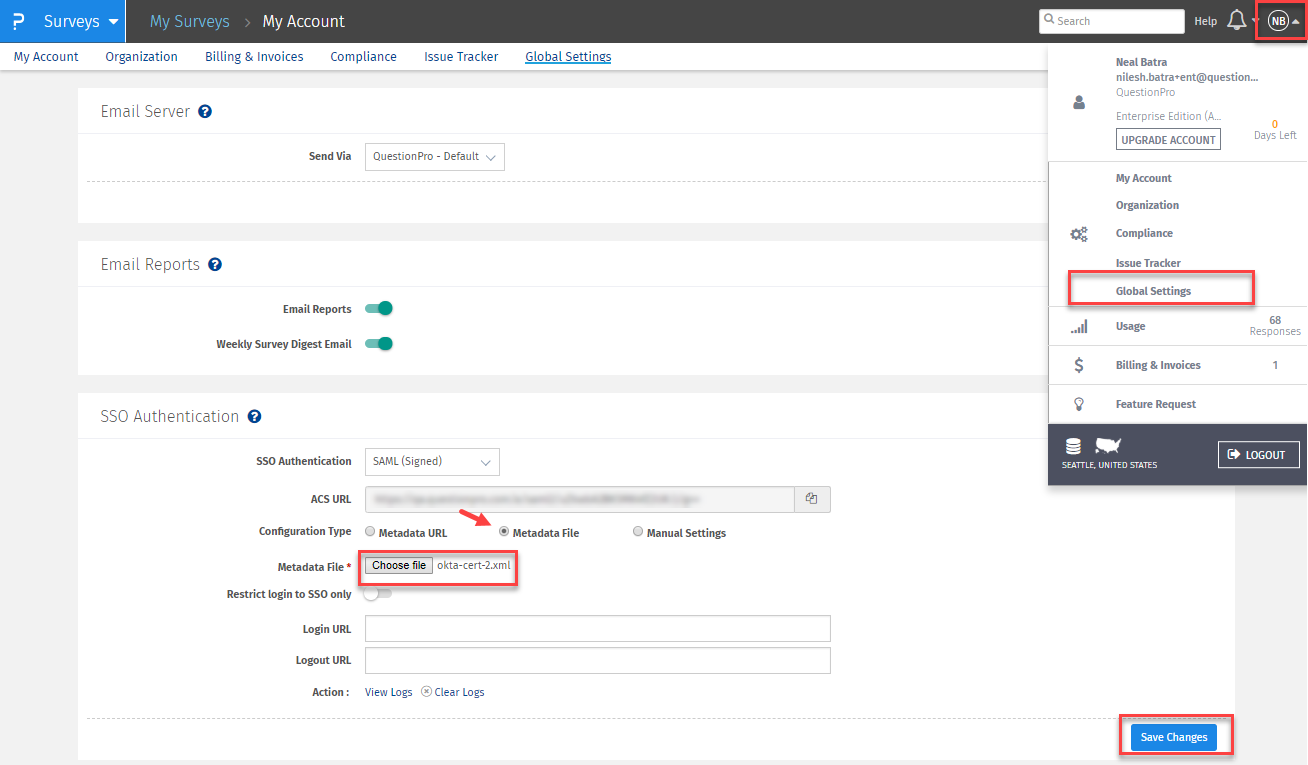
Task: Click the okta-cert-2.xml file name
Action: (x=474, y=566)
